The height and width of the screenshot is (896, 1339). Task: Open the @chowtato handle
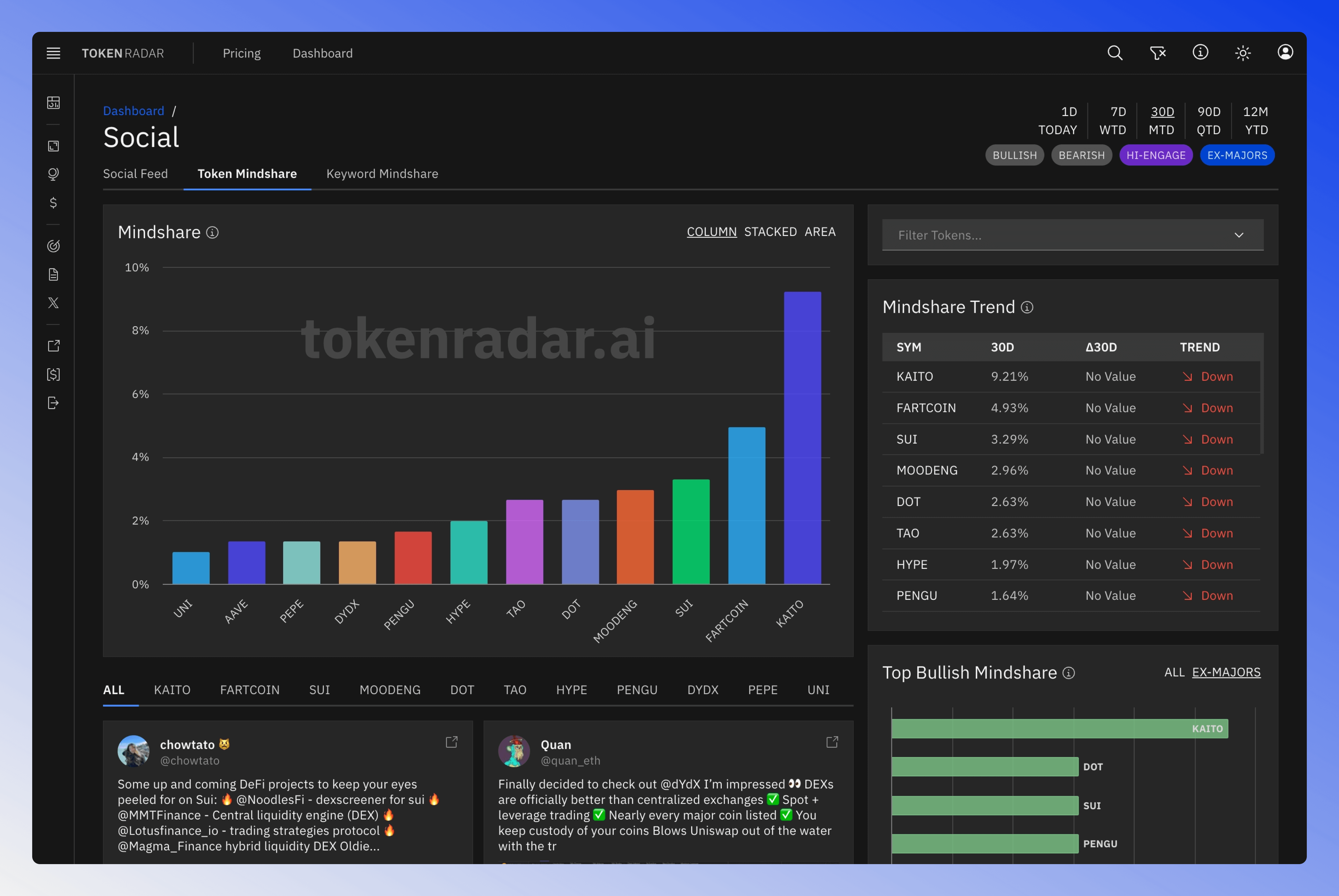pos(190,760)
